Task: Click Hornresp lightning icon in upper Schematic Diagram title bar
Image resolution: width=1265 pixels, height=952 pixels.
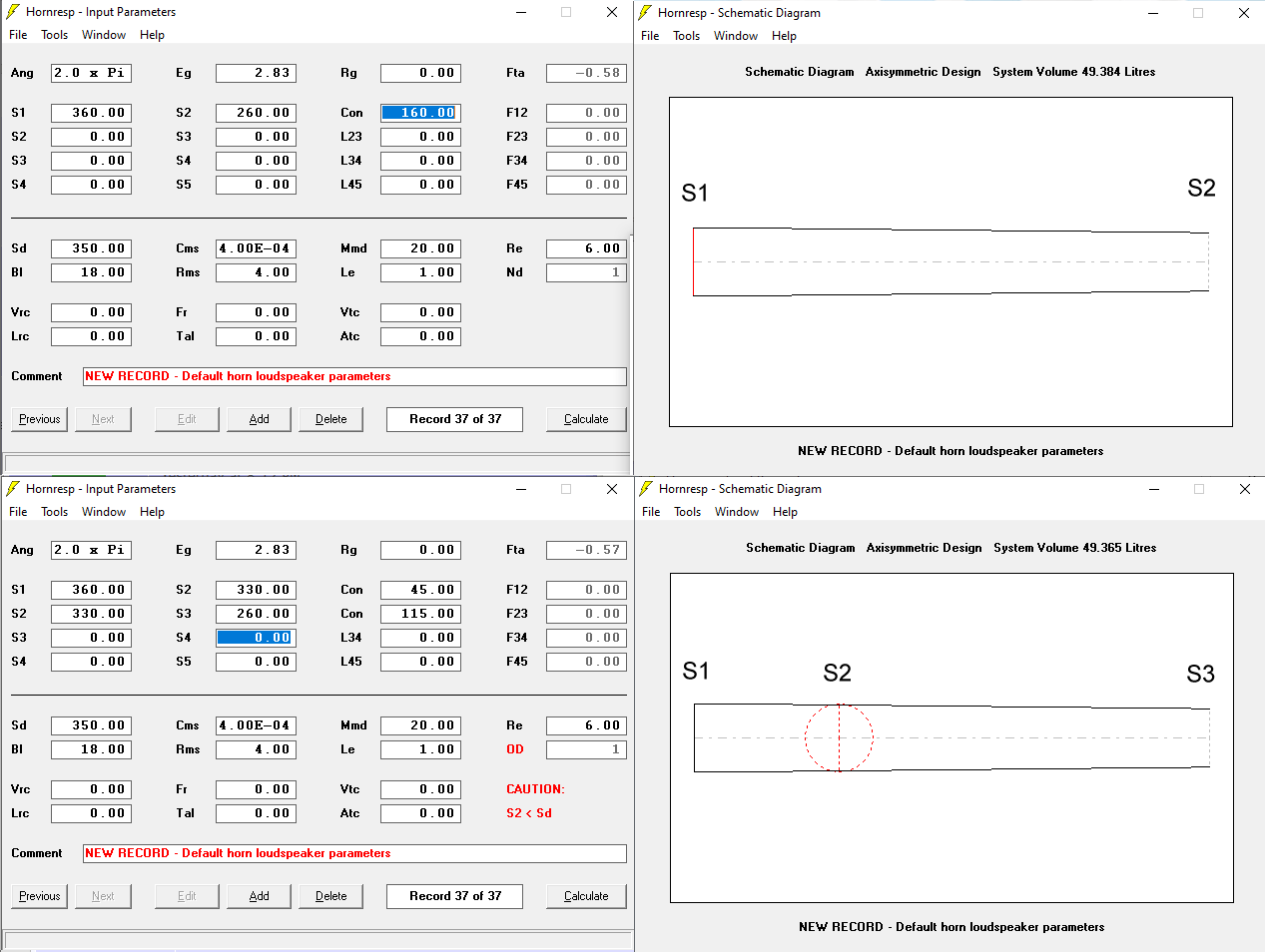Action: [x=645, y=13]
